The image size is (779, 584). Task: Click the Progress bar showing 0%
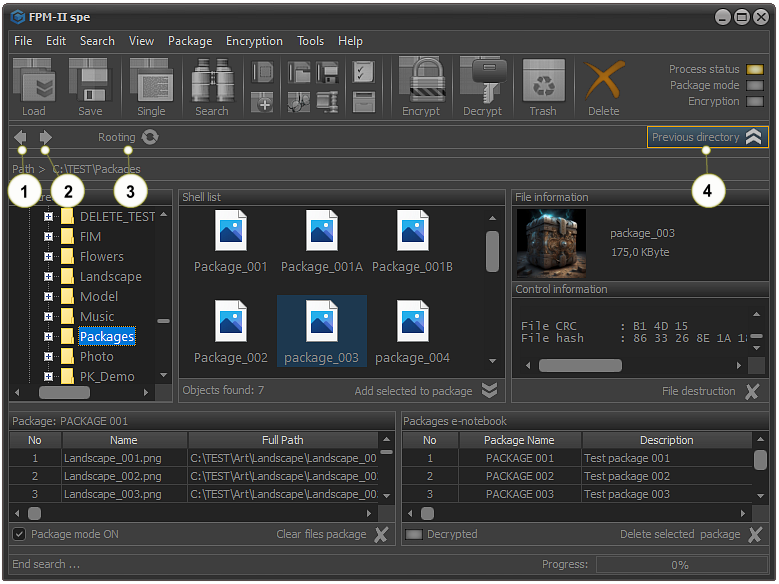681,565
